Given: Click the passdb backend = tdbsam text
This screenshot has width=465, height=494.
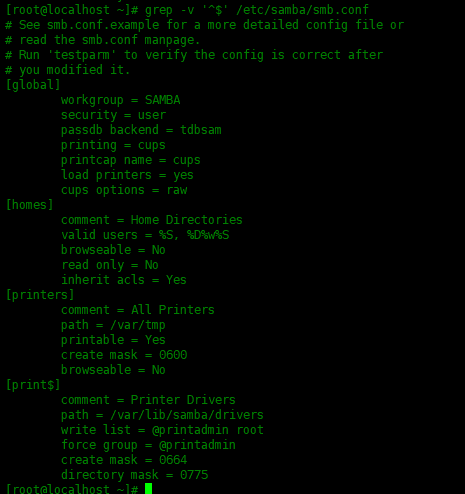Looking at the screenshot, I should click(x=141, y=130).
